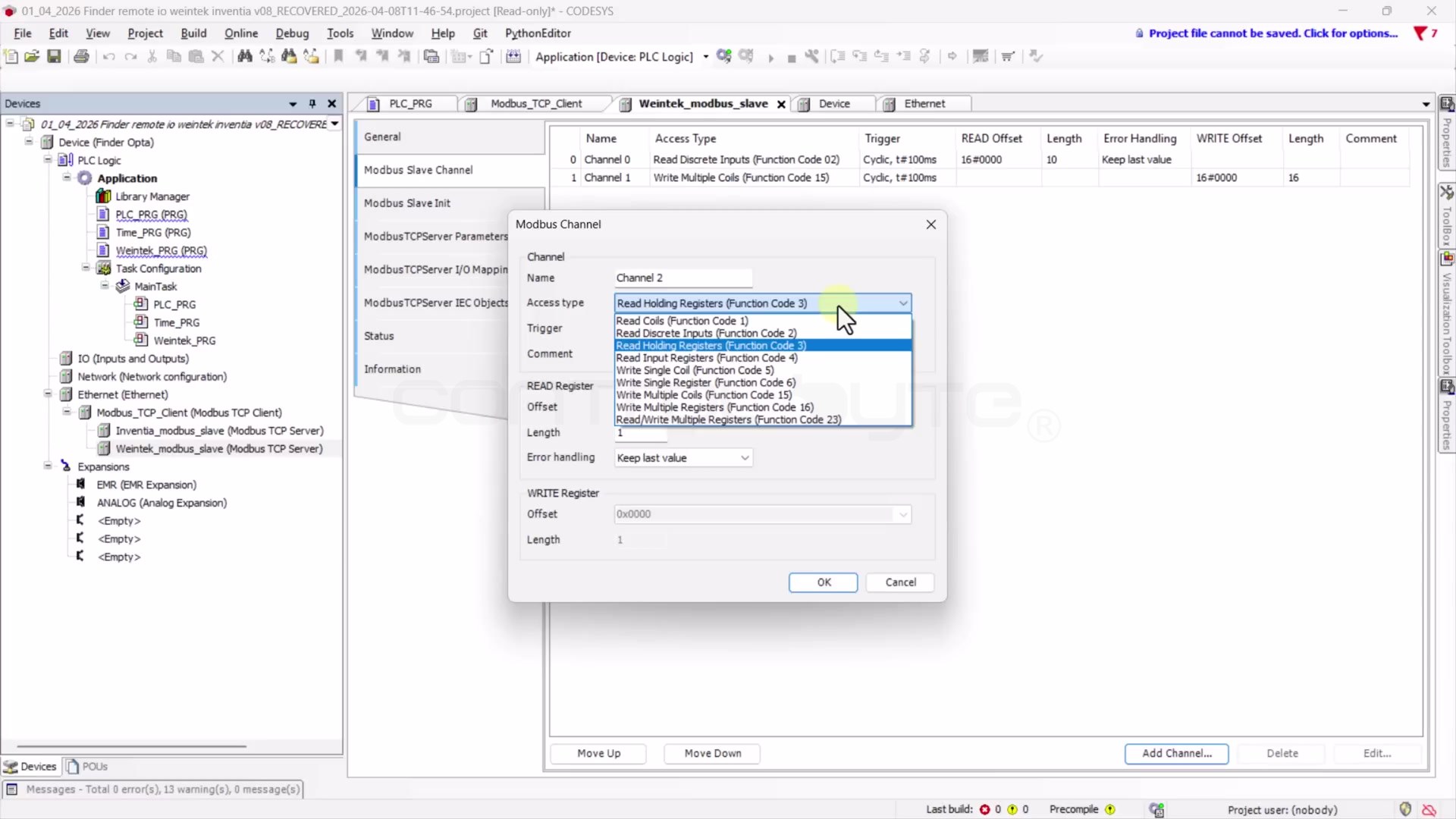The height and width of the screenshot is (819, 1456).
Task: Open the Build menu
Action: (x=193, y=33)
